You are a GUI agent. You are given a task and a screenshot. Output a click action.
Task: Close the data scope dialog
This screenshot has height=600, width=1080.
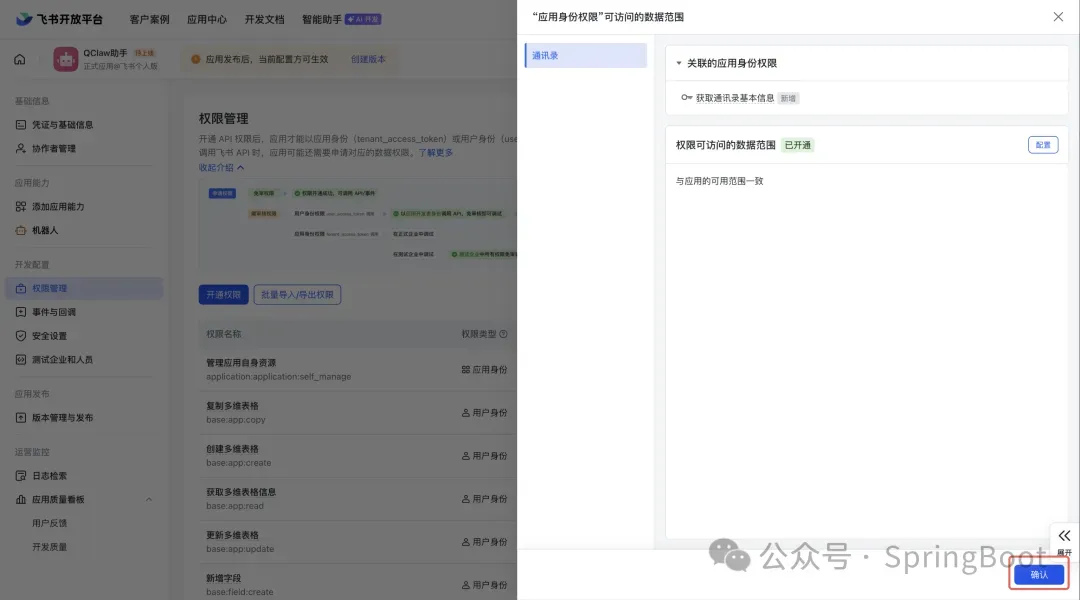(x=1059, y=17)
